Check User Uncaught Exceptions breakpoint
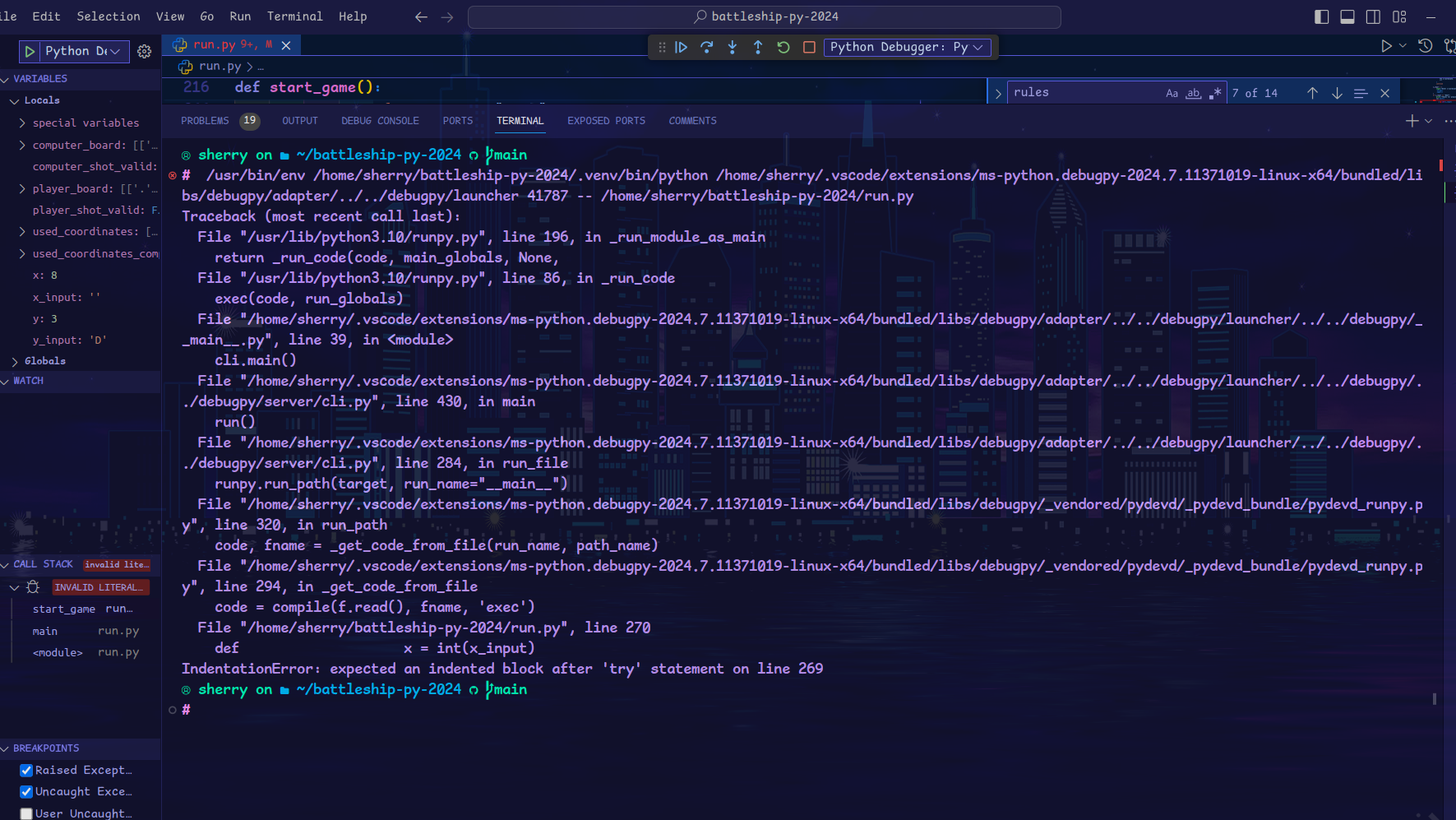Screen dimensions: 1456x820 coord(26,813)
